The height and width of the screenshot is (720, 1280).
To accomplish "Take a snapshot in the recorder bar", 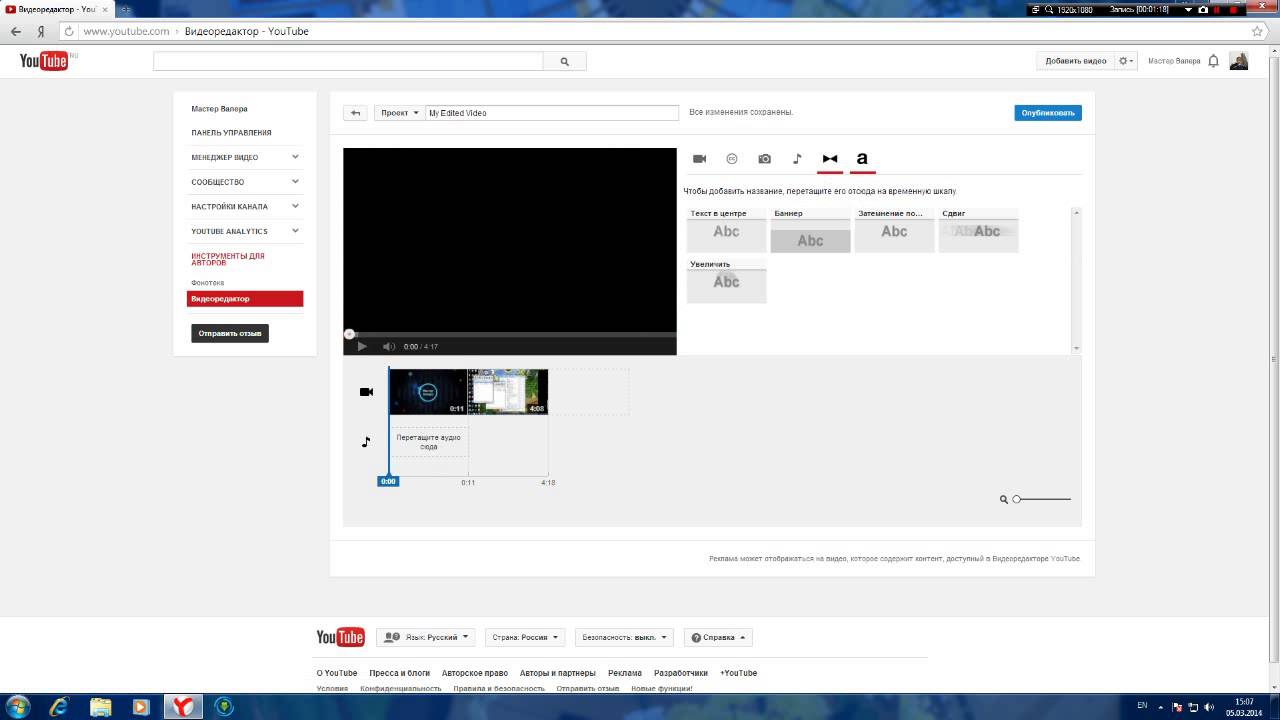I will tap(1203, 9).
